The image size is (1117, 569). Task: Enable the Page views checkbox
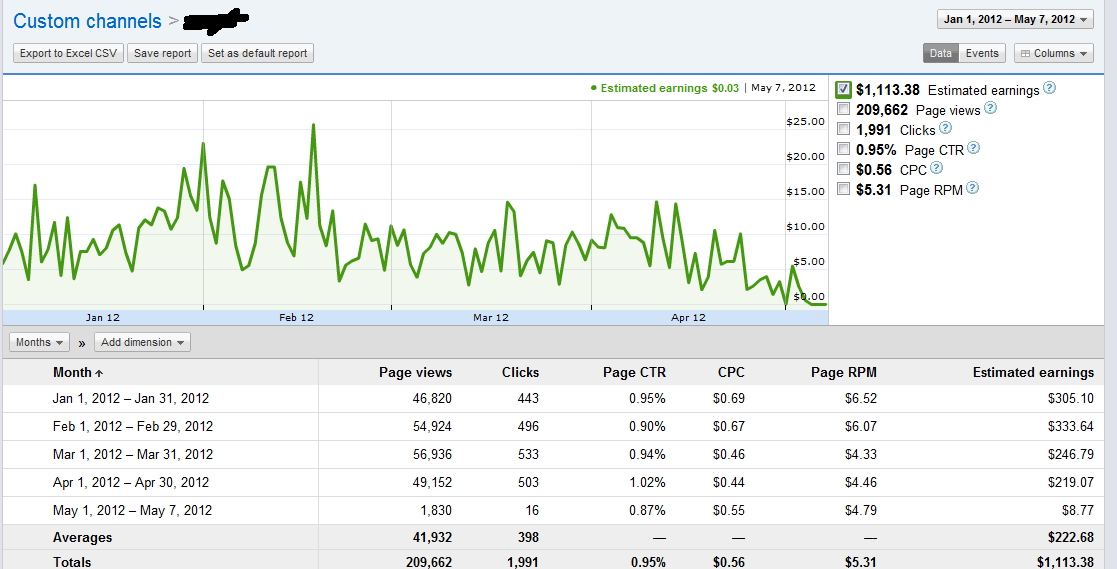844,109
